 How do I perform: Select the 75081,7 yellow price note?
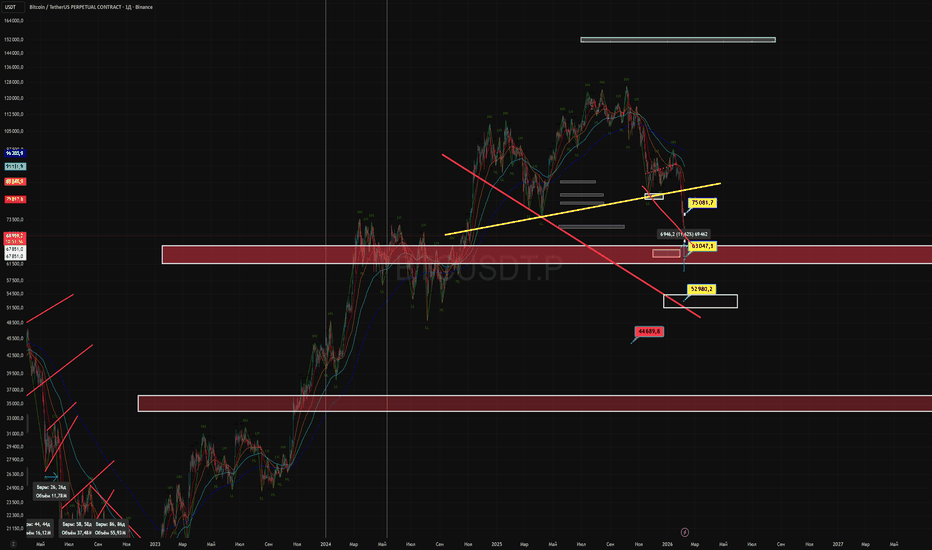pyautogui.click(x=702, y=203)
